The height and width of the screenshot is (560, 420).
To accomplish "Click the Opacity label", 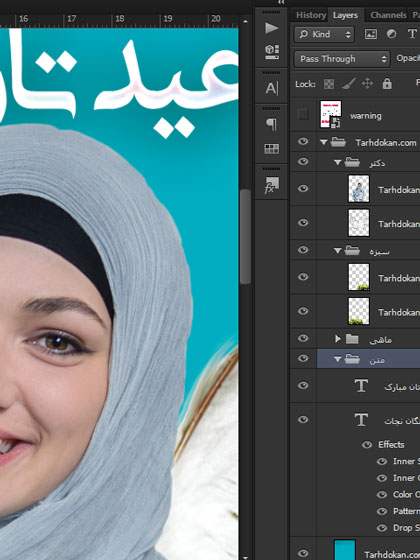I will 408,59.
